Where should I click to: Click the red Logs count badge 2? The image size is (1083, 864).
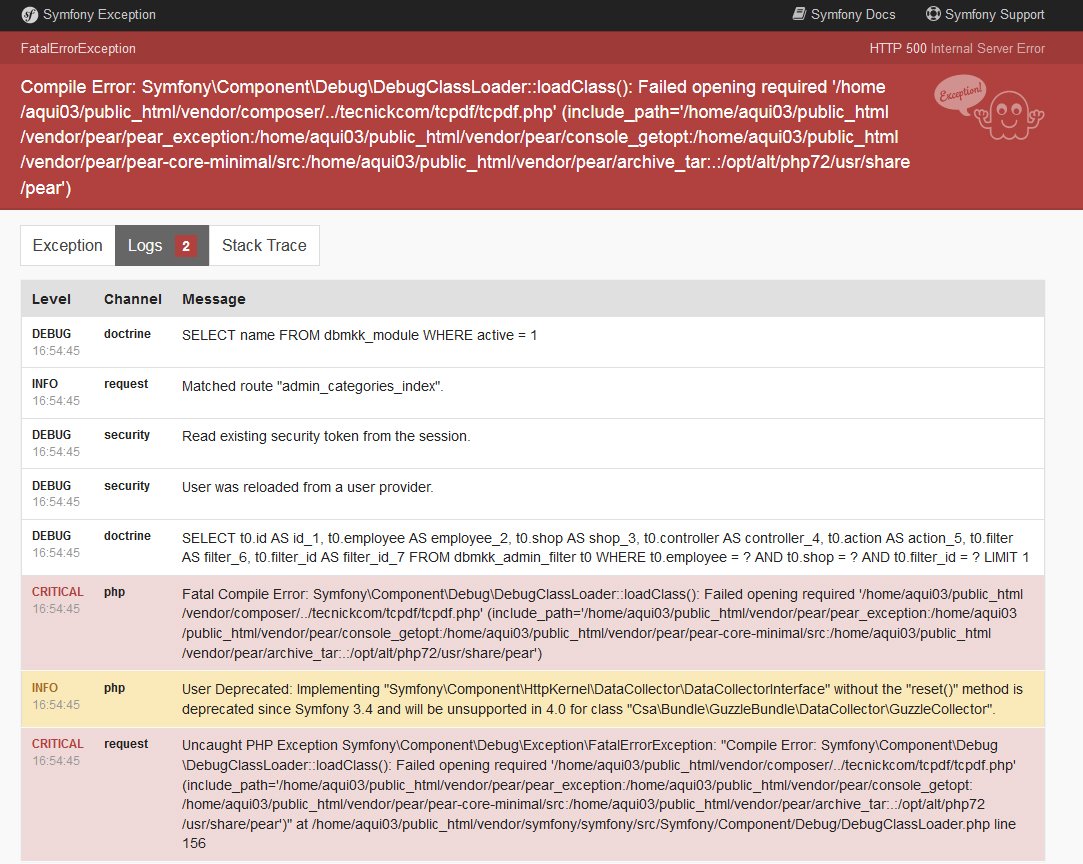tap(186, 246)
